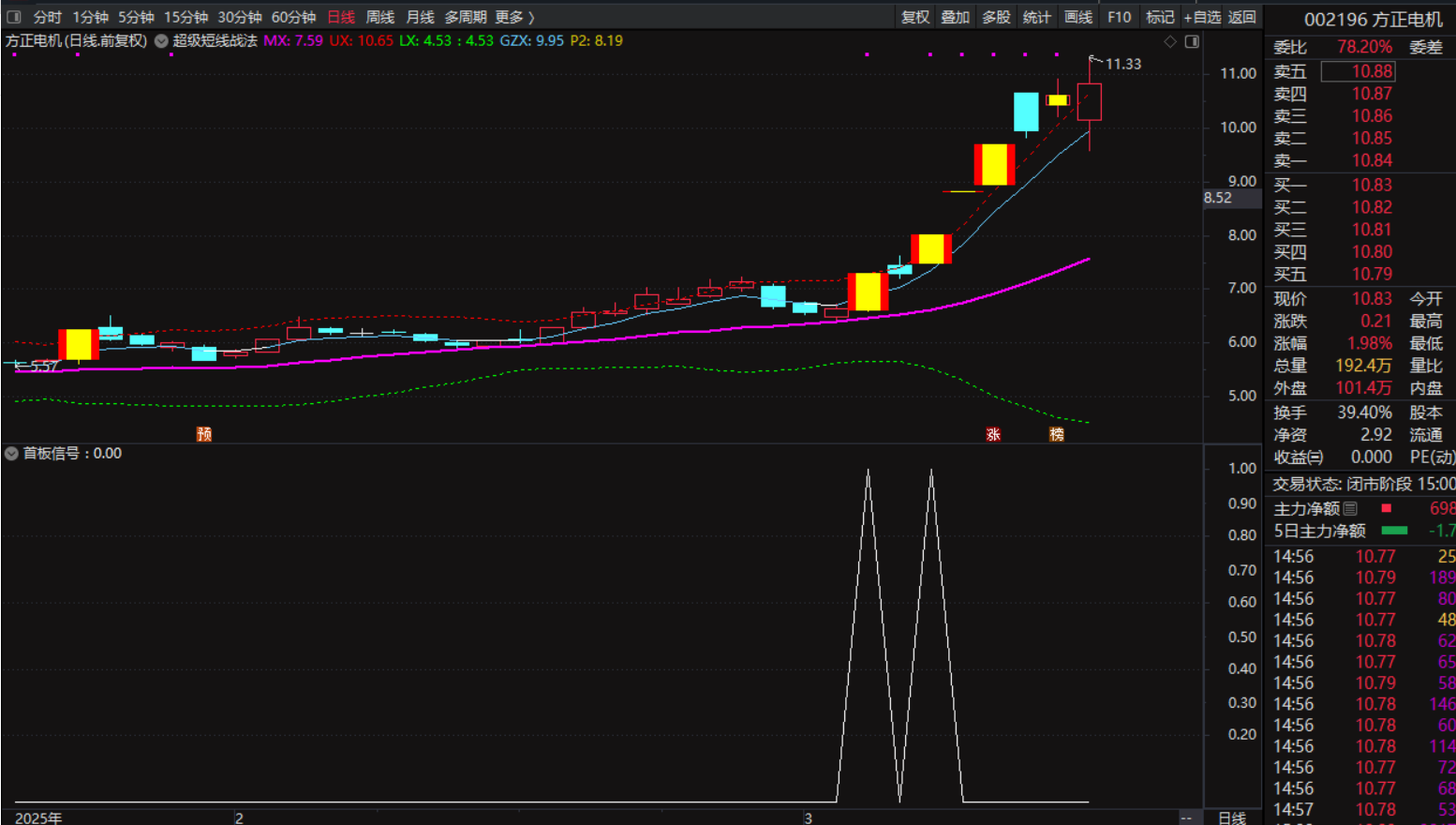This screenshot has width=1456, height=825.
Task: Expand 更多 period options
Action: click(514, 17)
